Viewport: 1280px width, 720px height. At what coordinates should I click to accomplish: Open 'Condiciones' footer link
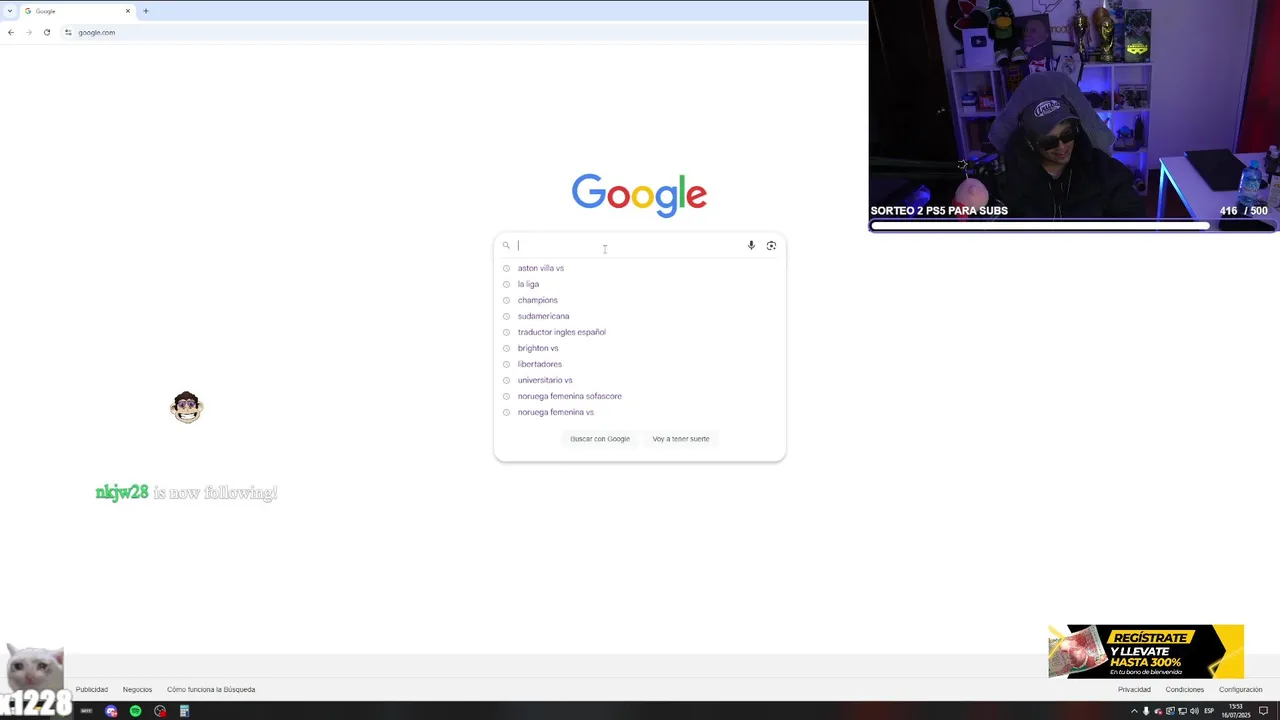(1184, 689)
